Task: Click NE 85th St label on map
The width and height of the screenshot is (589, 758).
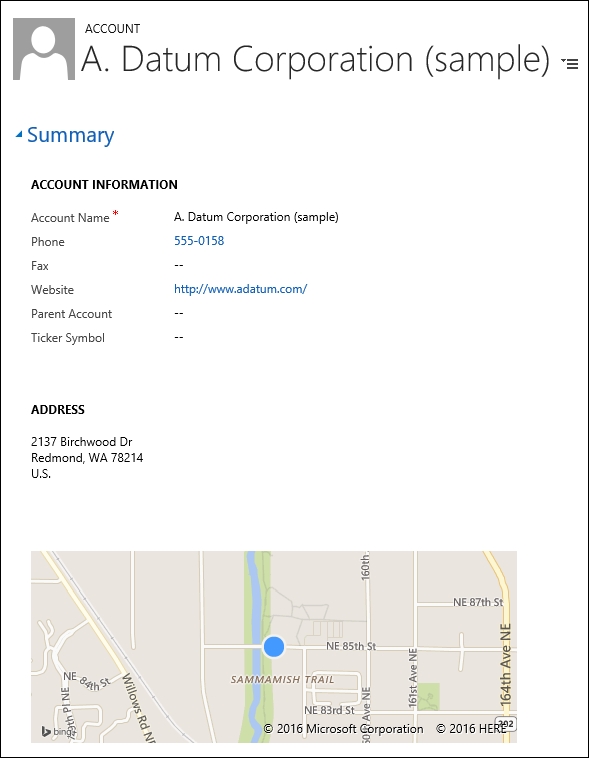Action: point(351,646)
